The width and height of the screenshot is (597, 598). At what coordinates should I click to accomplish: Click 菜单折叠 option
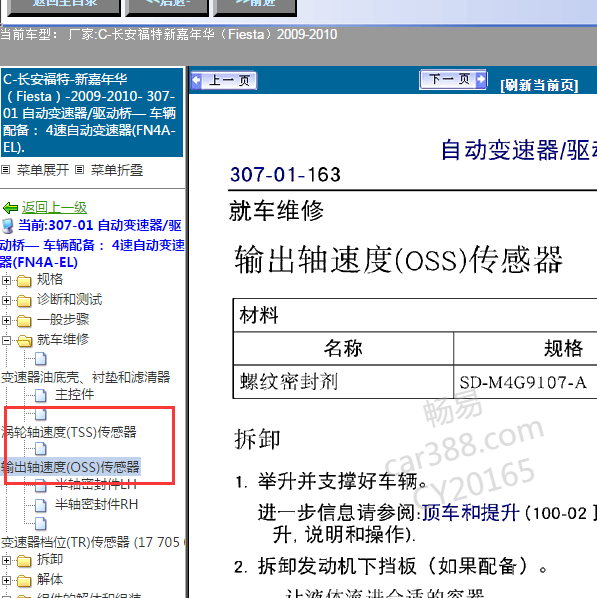point(117,170)
